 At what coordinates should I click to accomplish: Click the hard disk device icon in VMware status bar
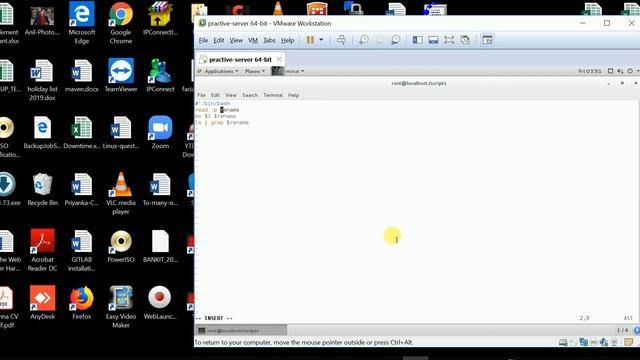point(563,342)
